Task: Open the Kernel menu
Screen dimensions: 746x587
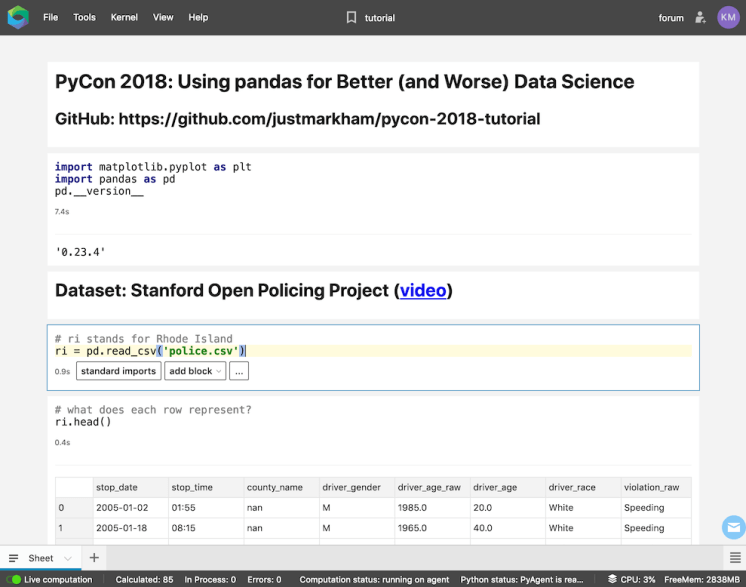Action: pos(124,18)
